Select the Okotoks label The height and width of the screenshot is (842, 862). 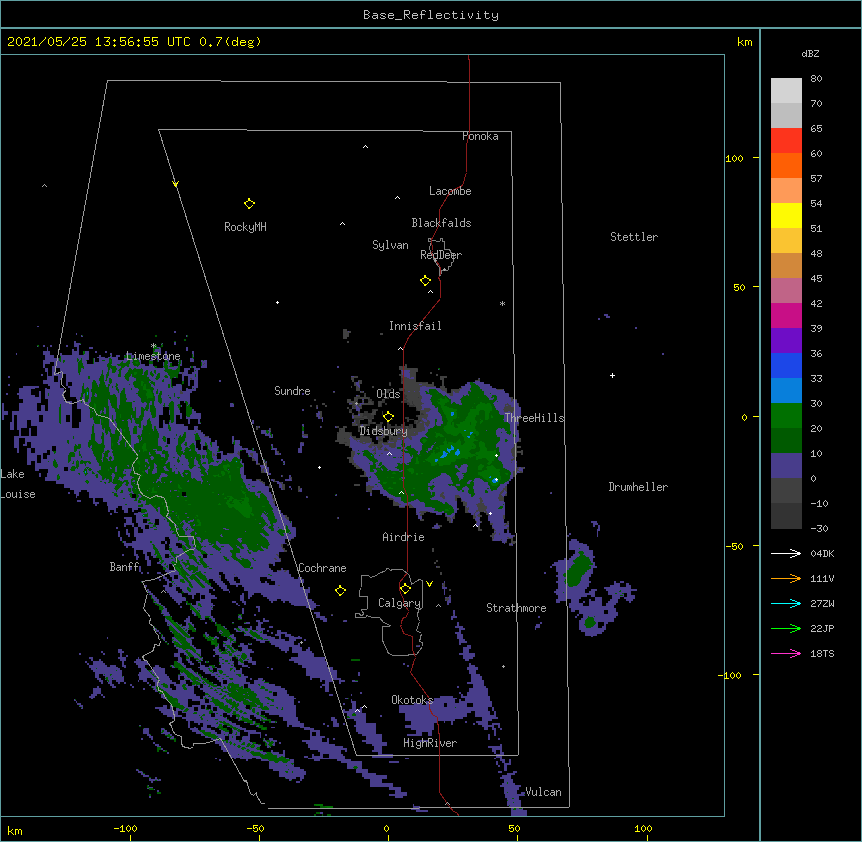[412, 700]
